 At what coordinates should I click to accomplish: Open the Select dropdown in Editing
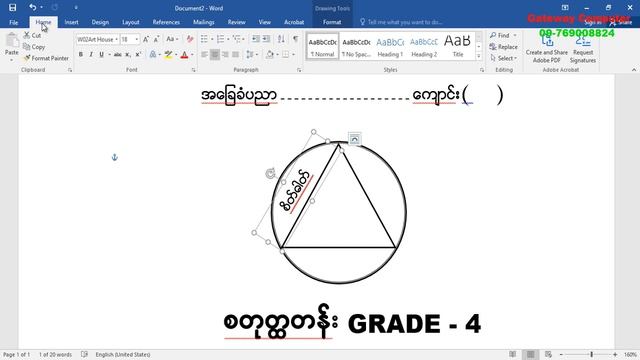pyautogui.click(x=504, y=58)
